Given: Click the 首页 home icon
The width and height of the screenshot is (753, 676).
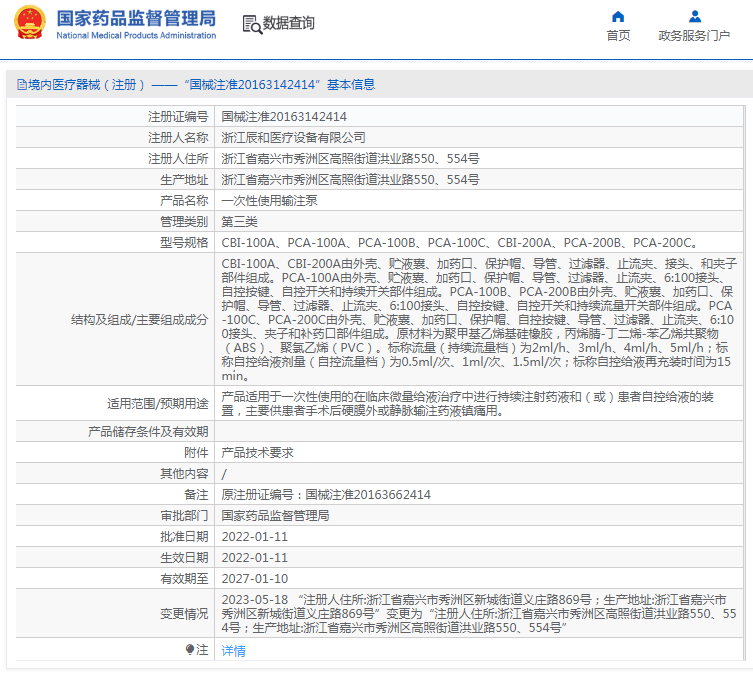Looking at the screenshot, I should (x=618, y=17).
